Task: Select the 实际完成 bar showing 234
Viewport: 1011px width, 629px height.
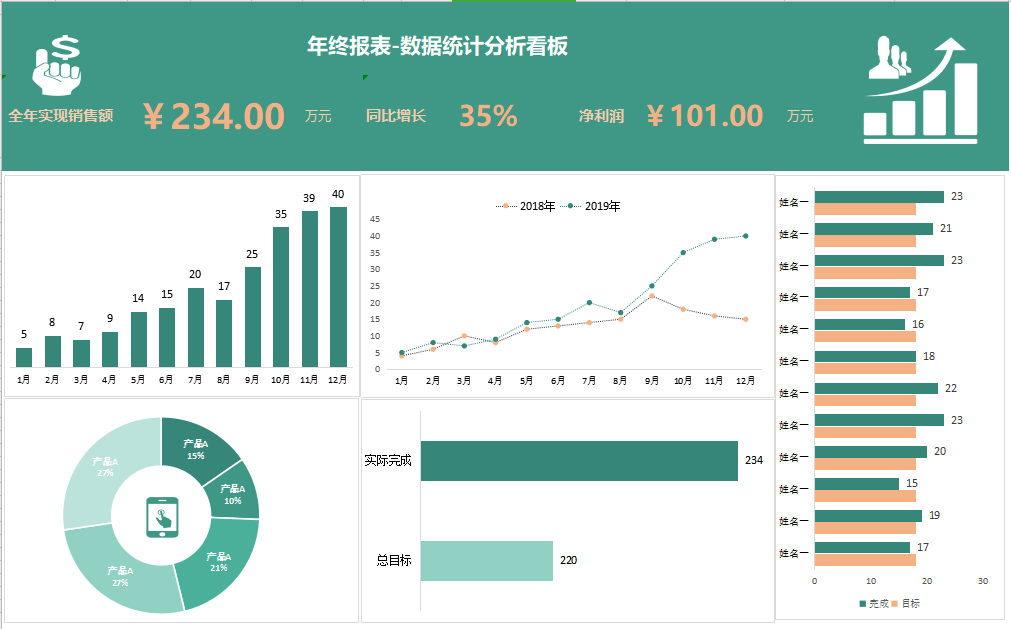Action: click(580, 460)
